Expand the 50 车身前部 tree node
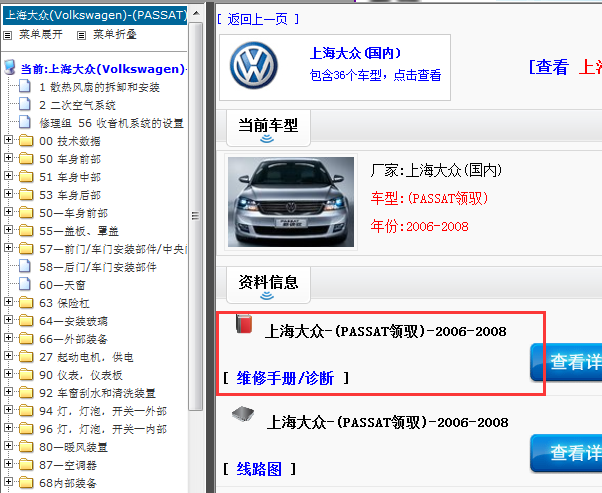The height and width of the screenshot is (493, 602). coord(8,157)
